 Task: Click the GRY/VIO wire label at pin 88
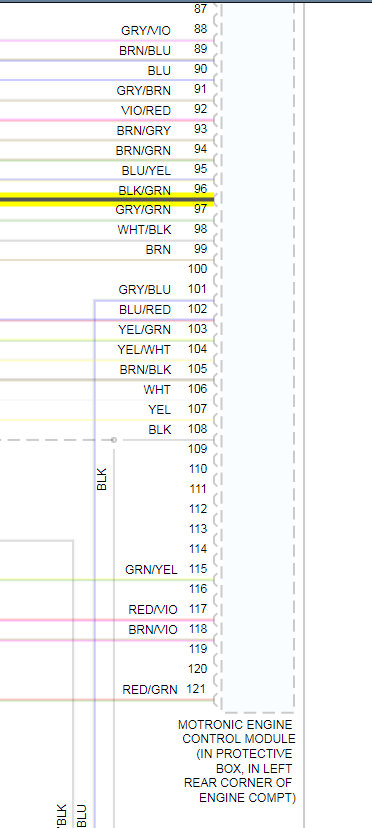pos(146,31)
